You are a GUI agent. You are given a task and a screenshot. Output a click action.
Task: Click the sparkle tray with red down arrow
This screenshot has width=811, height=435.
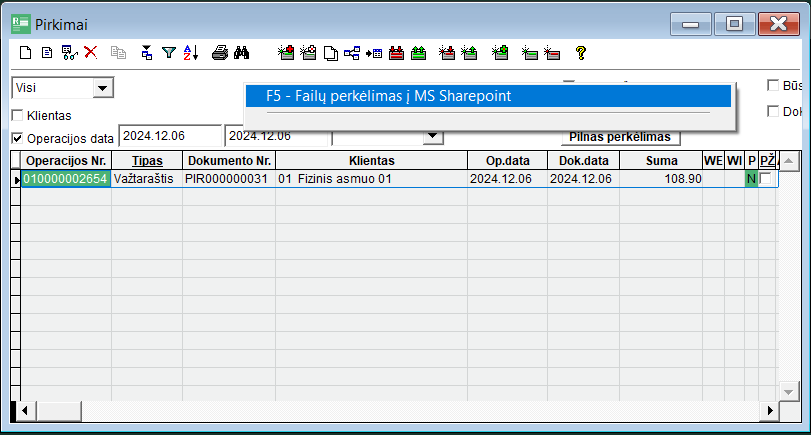coord(447,53)
